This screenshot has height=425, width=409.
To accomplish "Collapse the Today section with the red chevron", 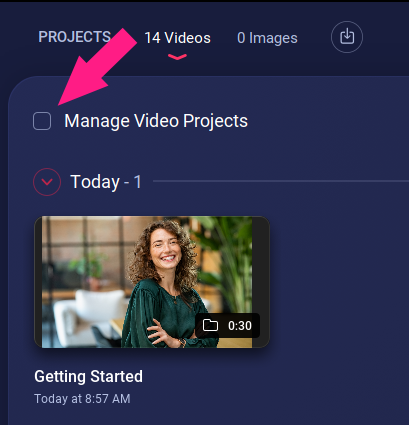I will pyautogui.click(x=47, y=182).
